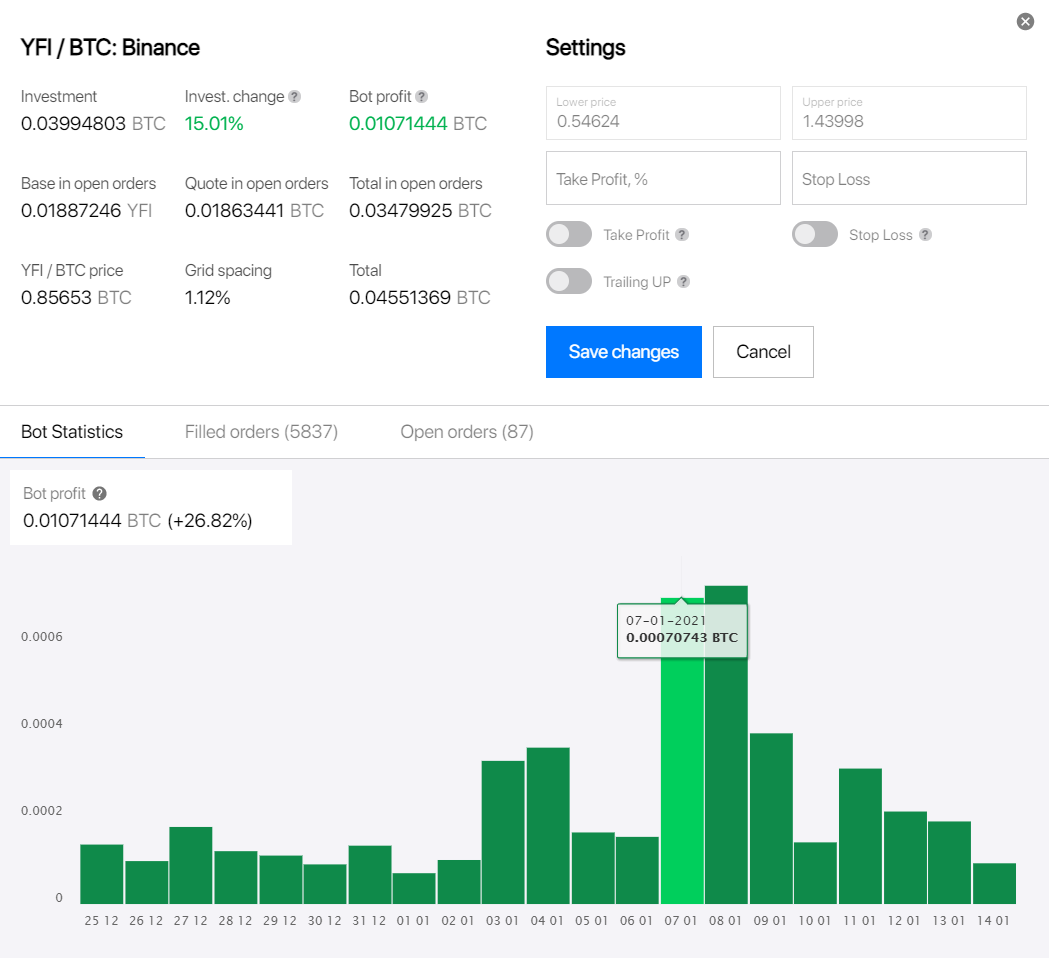This screenshot has height=959, width=1049.
Task: Click the 1.12% grid spacing value
Action: (x=207, y=298)
